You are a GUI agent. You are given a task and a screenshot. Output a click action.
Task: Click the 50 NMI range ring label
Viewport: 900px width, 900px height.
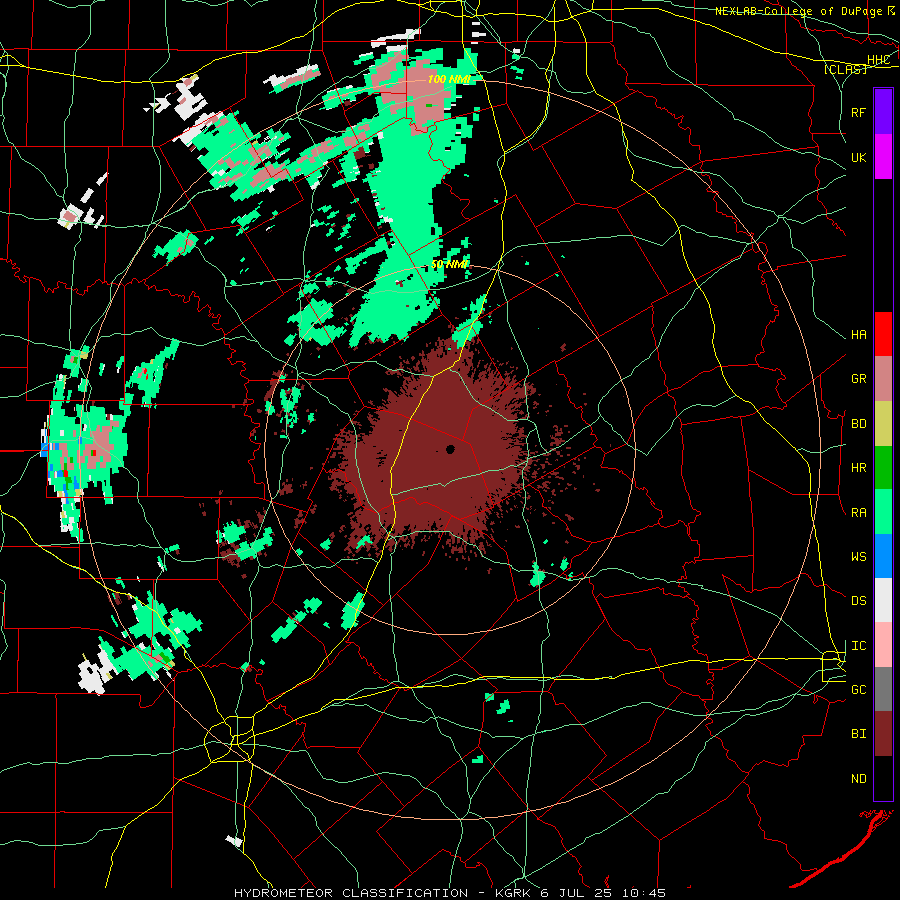tap(450, 265)
